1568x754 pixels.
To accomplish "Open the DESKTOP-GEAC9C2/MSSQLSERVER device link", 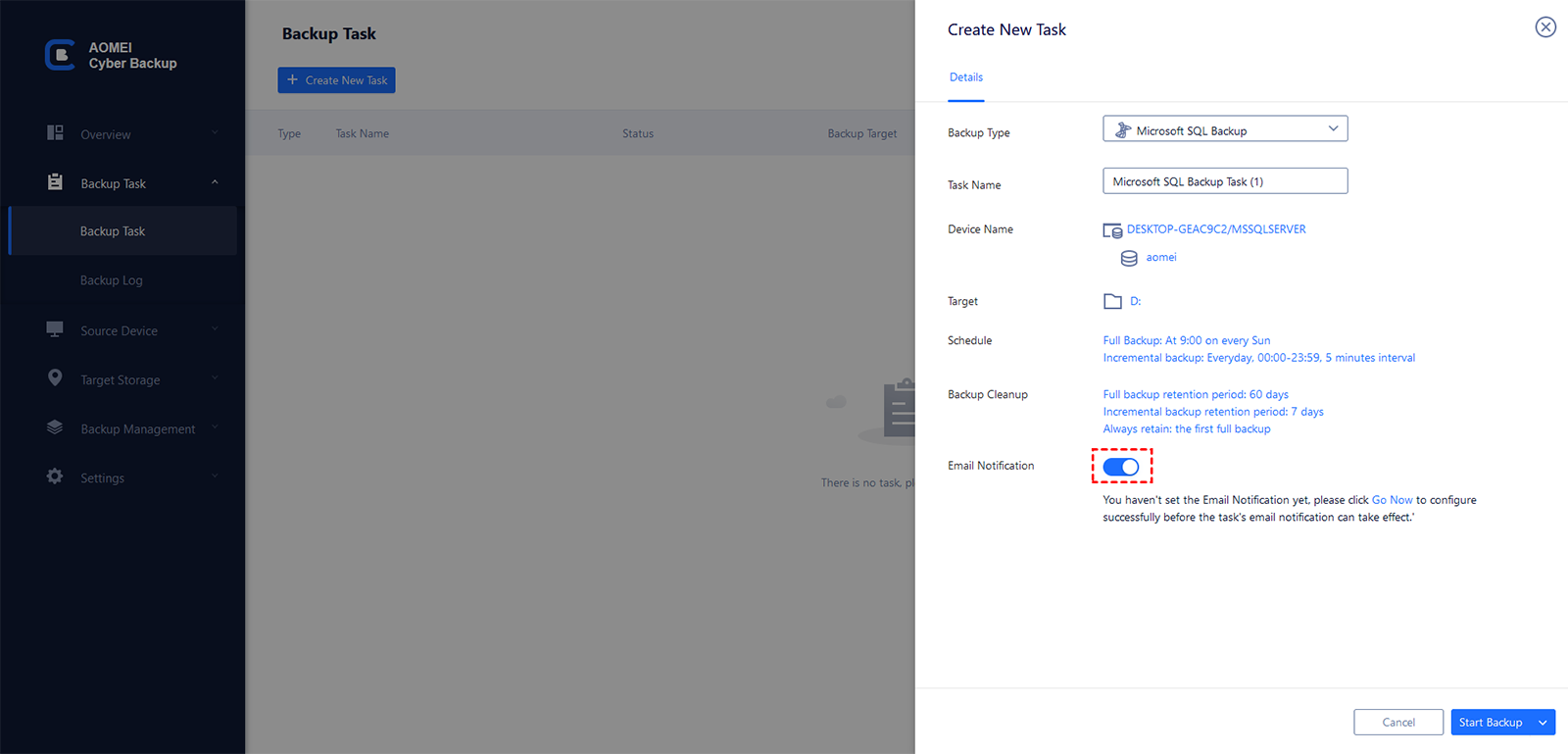I will (x=1216, y=229).
